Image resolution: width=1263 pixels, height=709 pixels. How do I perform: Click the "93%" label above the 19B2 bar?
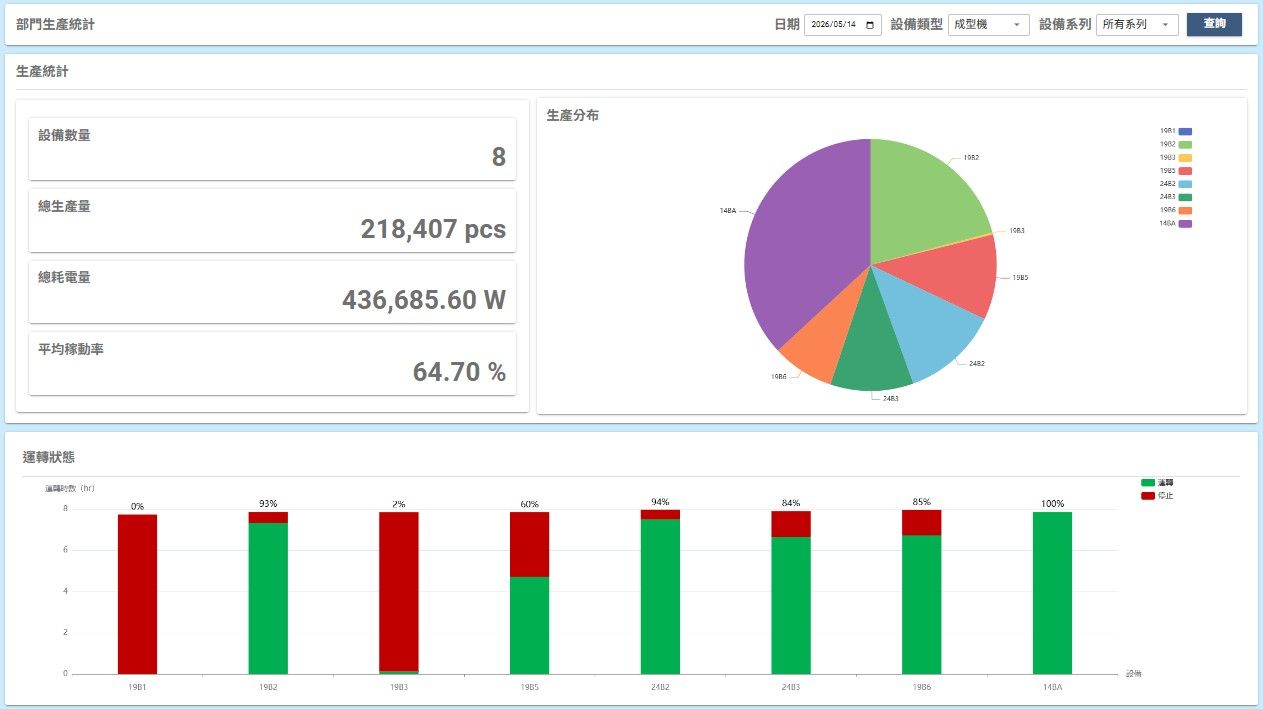(268, 504)
